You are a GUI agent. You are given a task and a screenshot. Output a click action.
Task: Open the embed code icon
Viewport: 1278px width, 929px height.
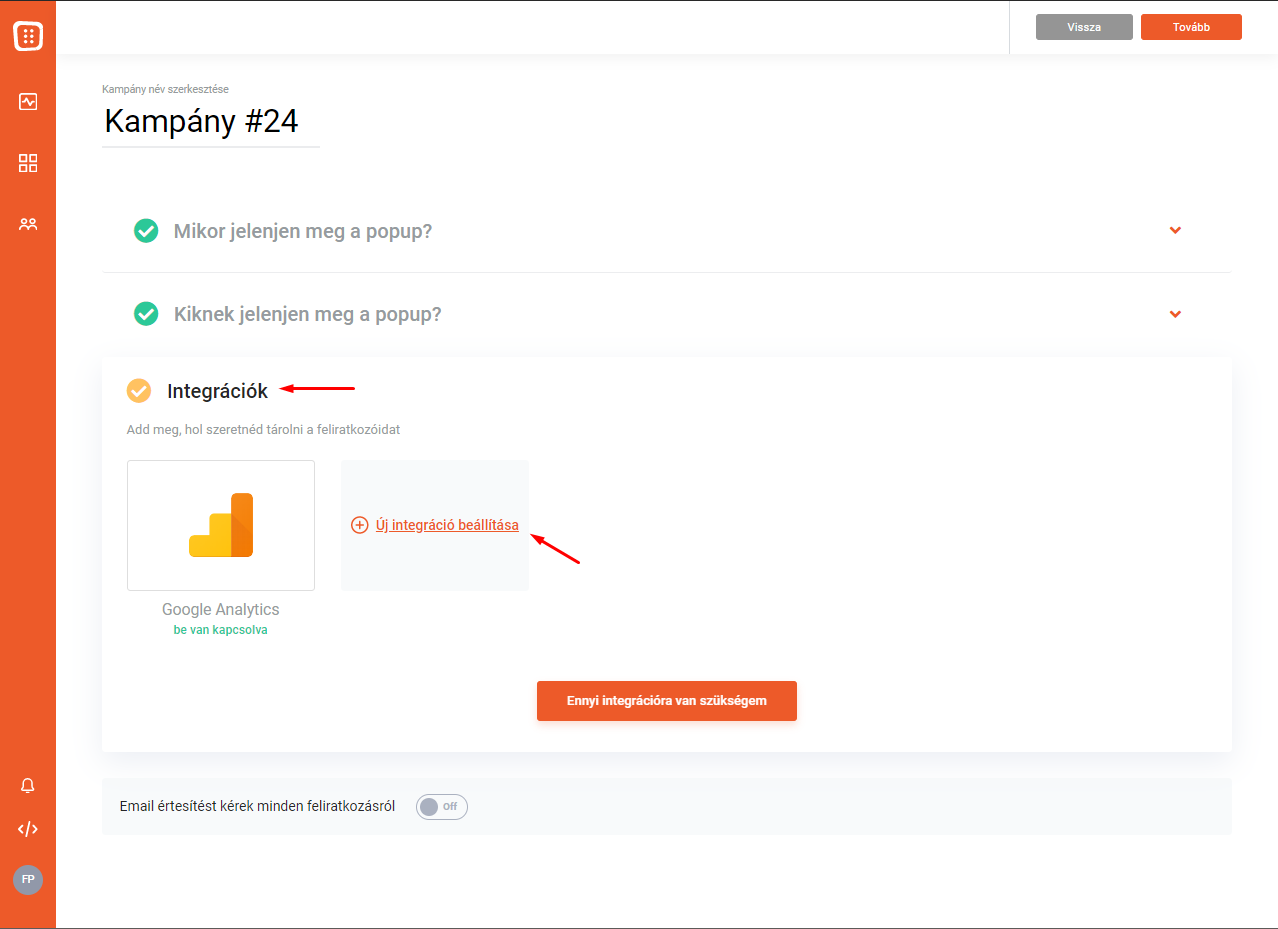[28, 829]
